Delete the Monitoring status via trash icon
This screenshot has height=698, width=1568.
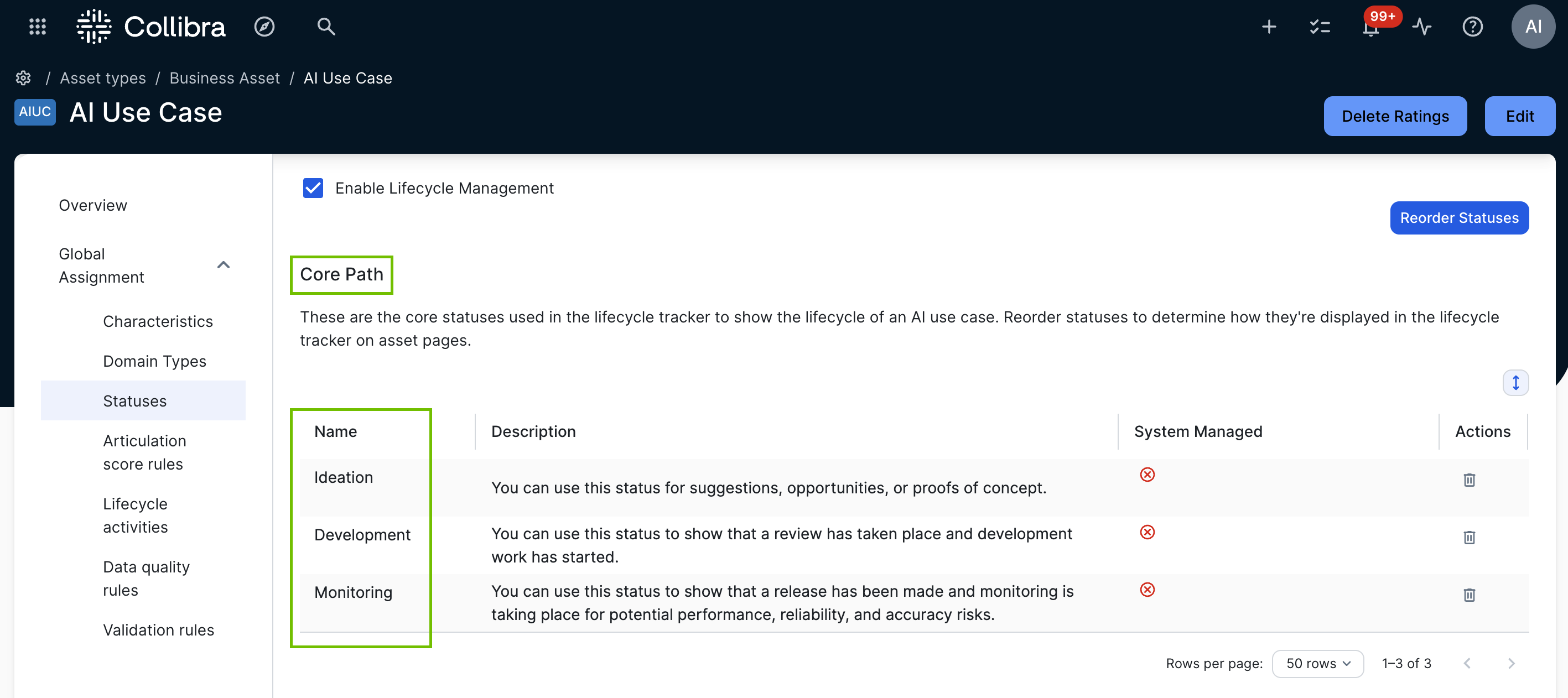[x=1469, y=595]
